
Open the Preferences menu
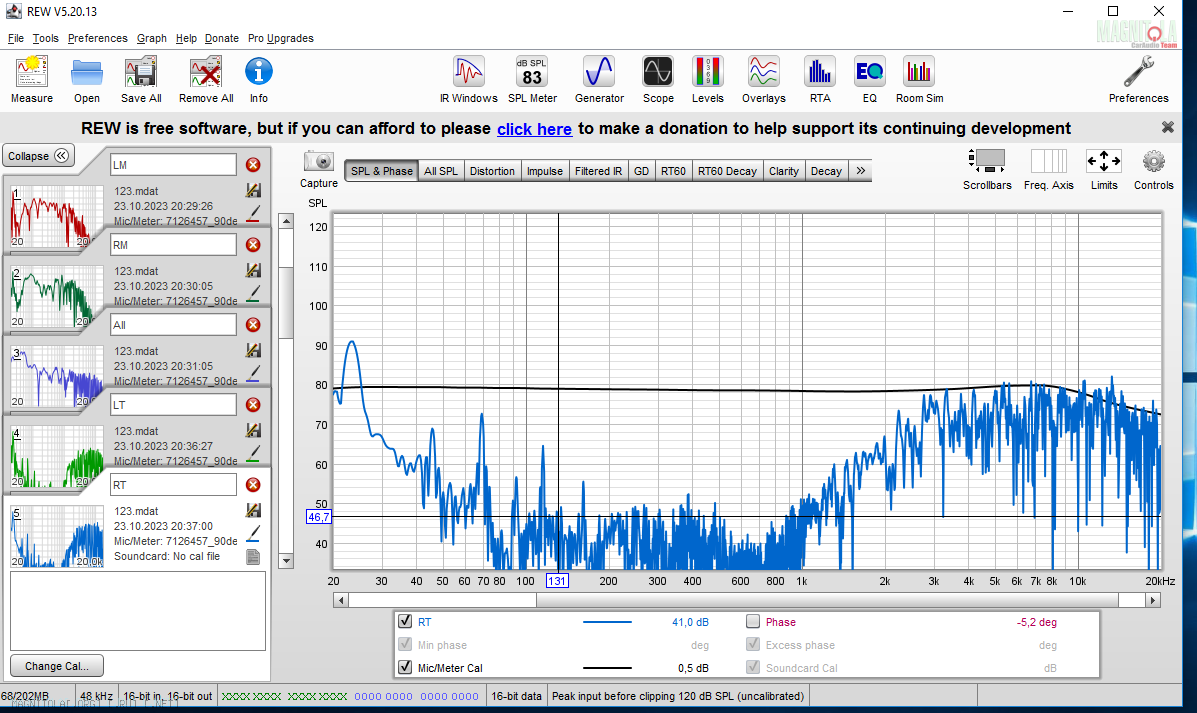[x=98, y=38]
